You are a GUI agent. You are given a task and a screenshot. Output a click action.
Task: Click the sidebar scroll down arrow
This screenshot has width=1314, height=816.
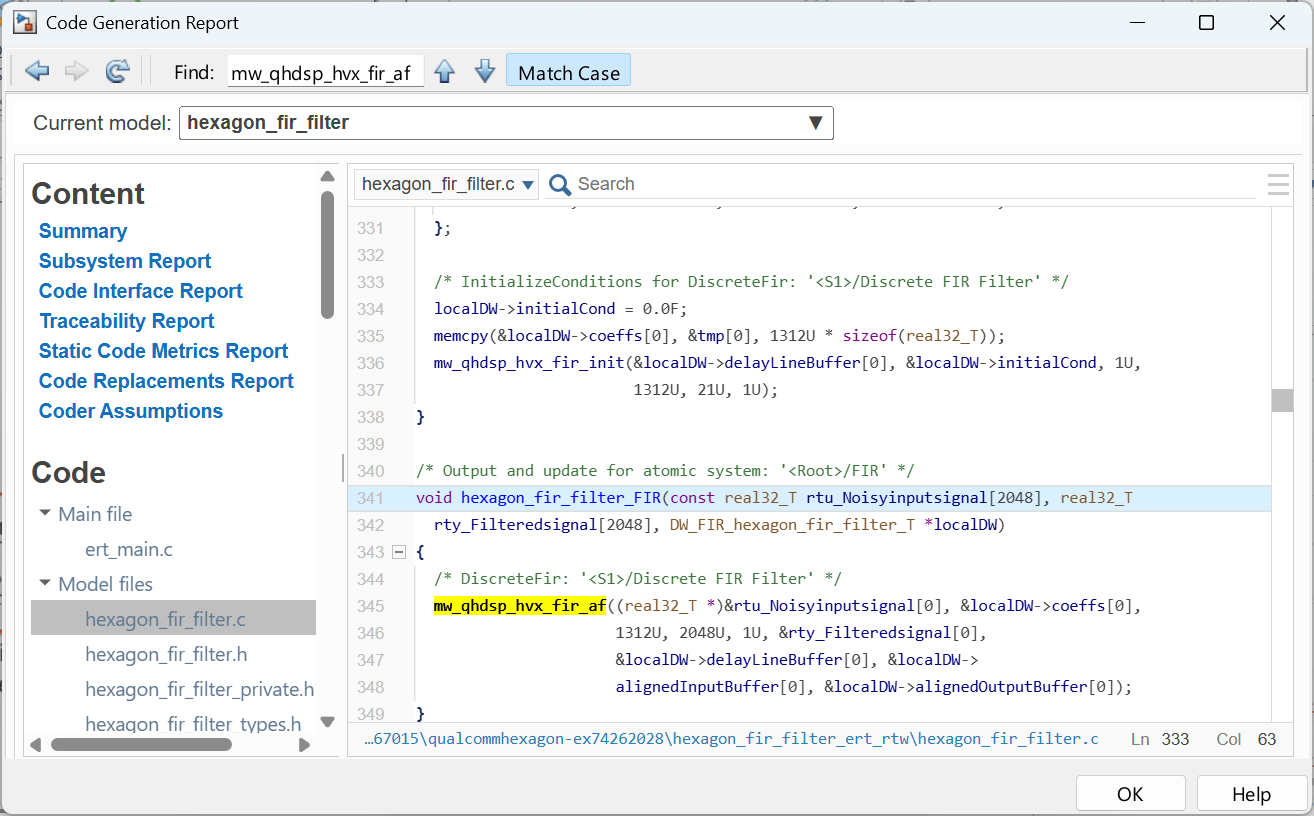pos(327,721)
